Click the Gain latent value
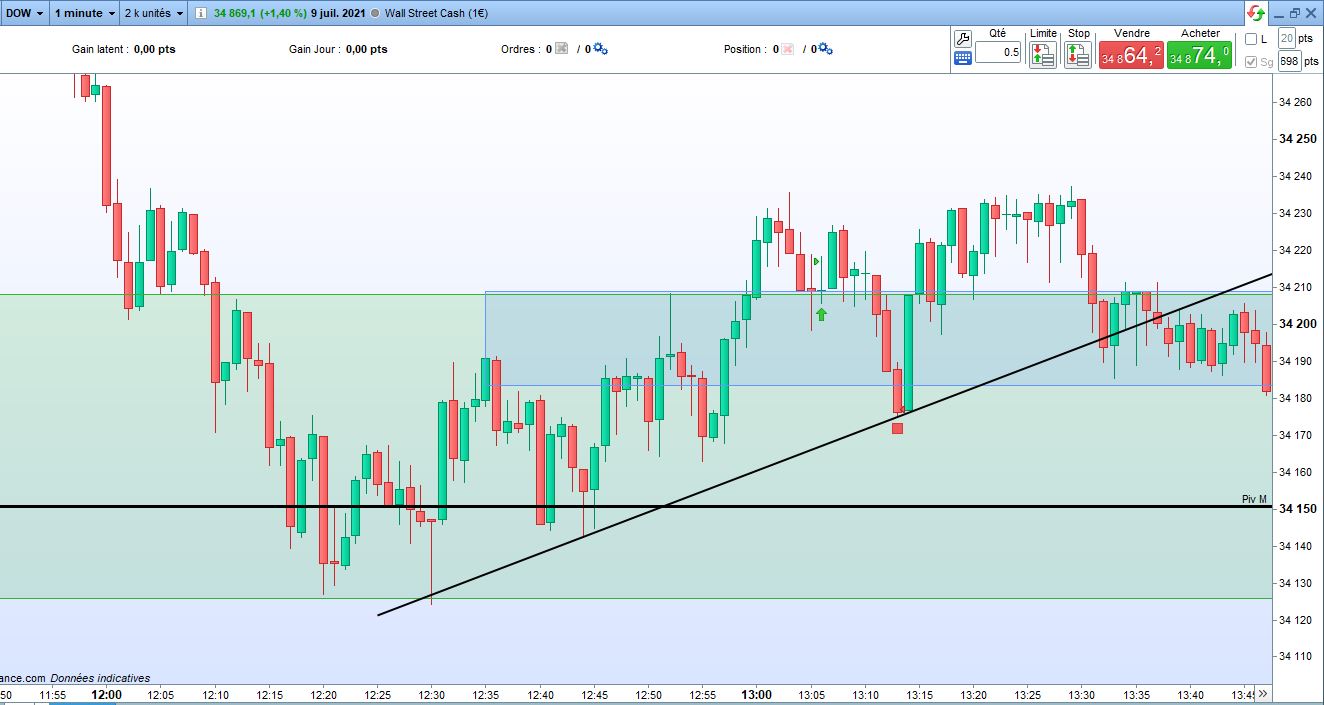 (154, 49)
